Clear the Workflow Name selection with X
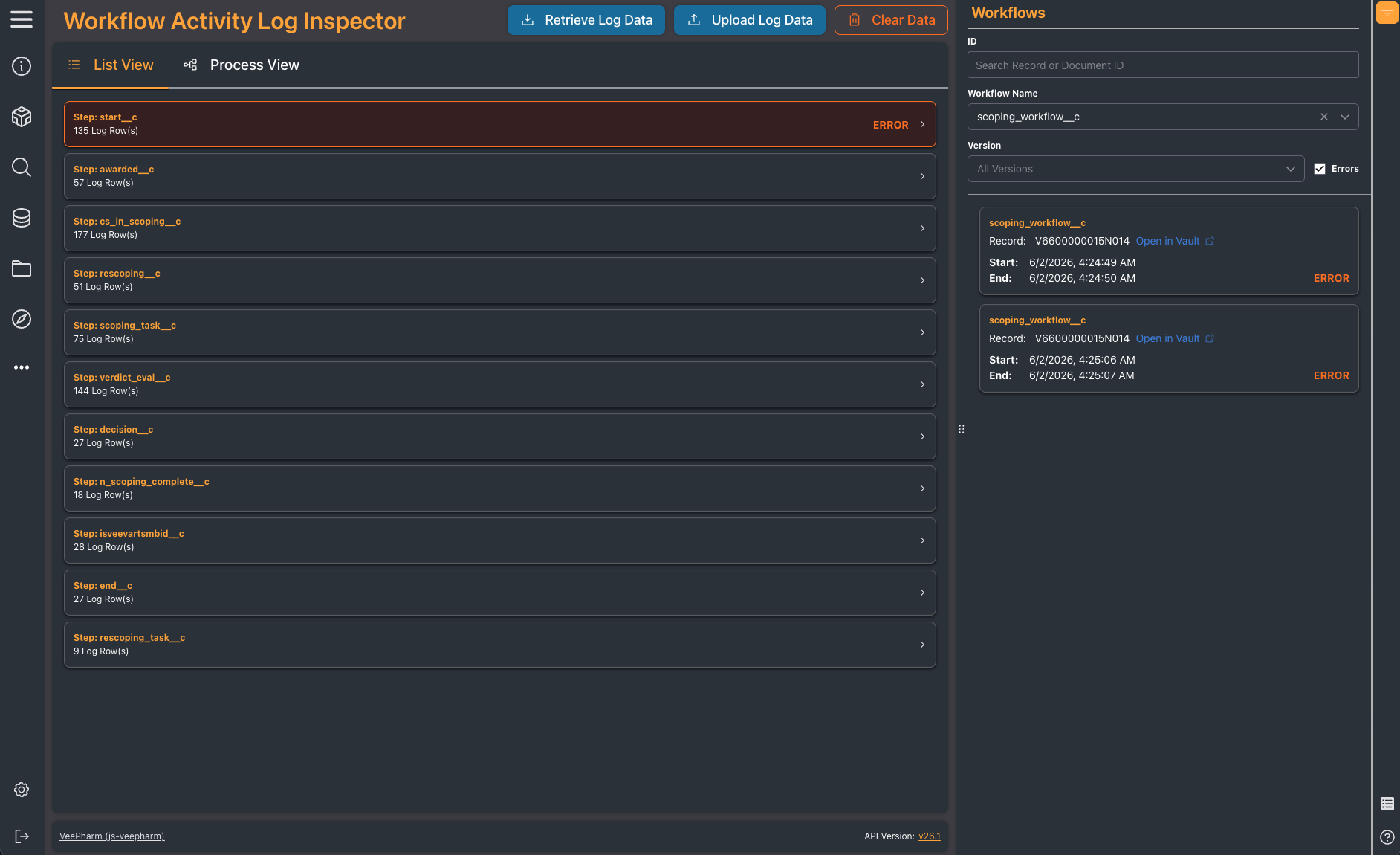 (1323, 117)
